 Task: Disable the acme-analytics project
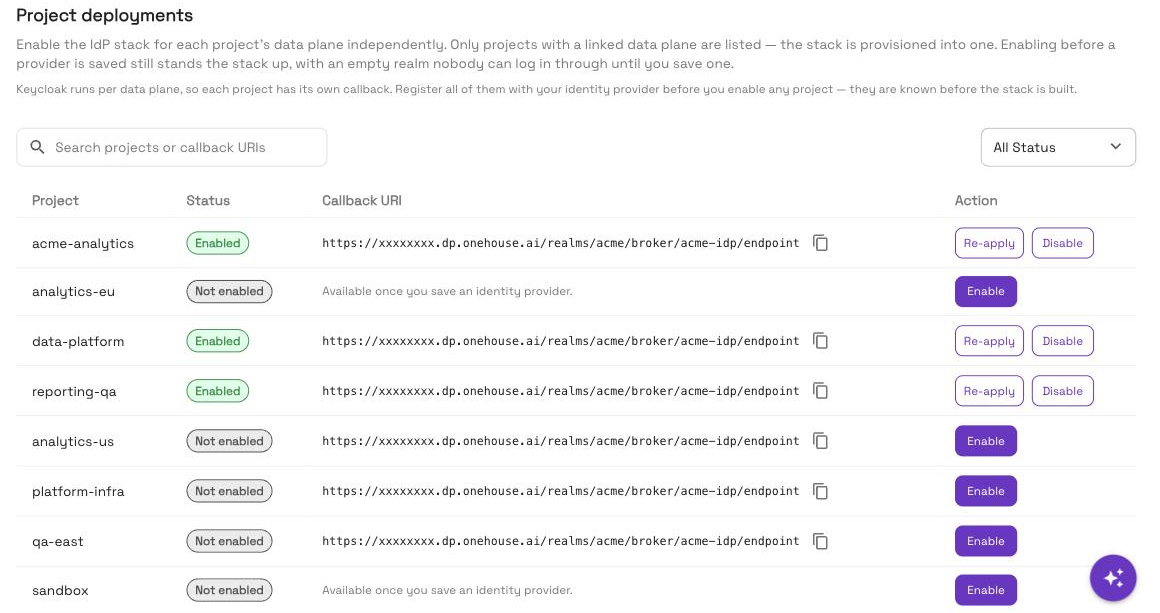click(1062, 243)
